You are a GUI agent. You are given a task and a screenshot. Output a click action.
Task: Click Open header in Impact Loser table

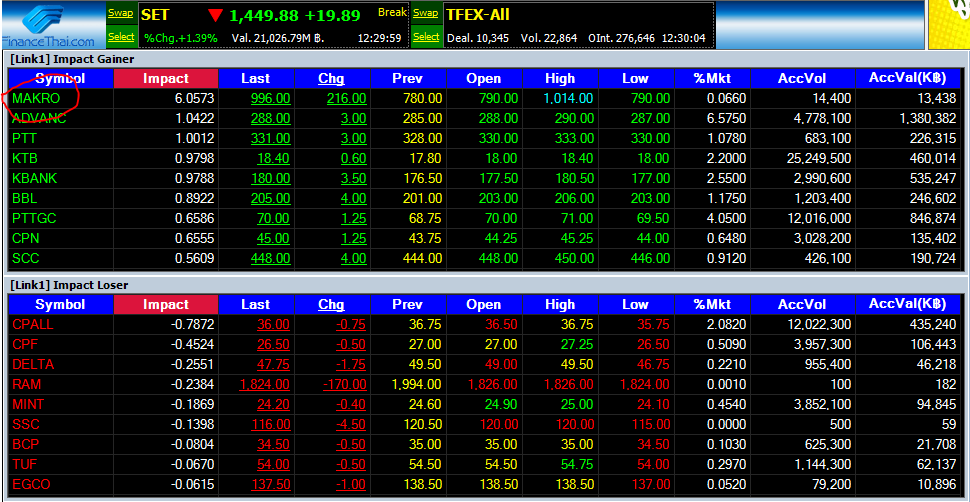pos(484,305)
